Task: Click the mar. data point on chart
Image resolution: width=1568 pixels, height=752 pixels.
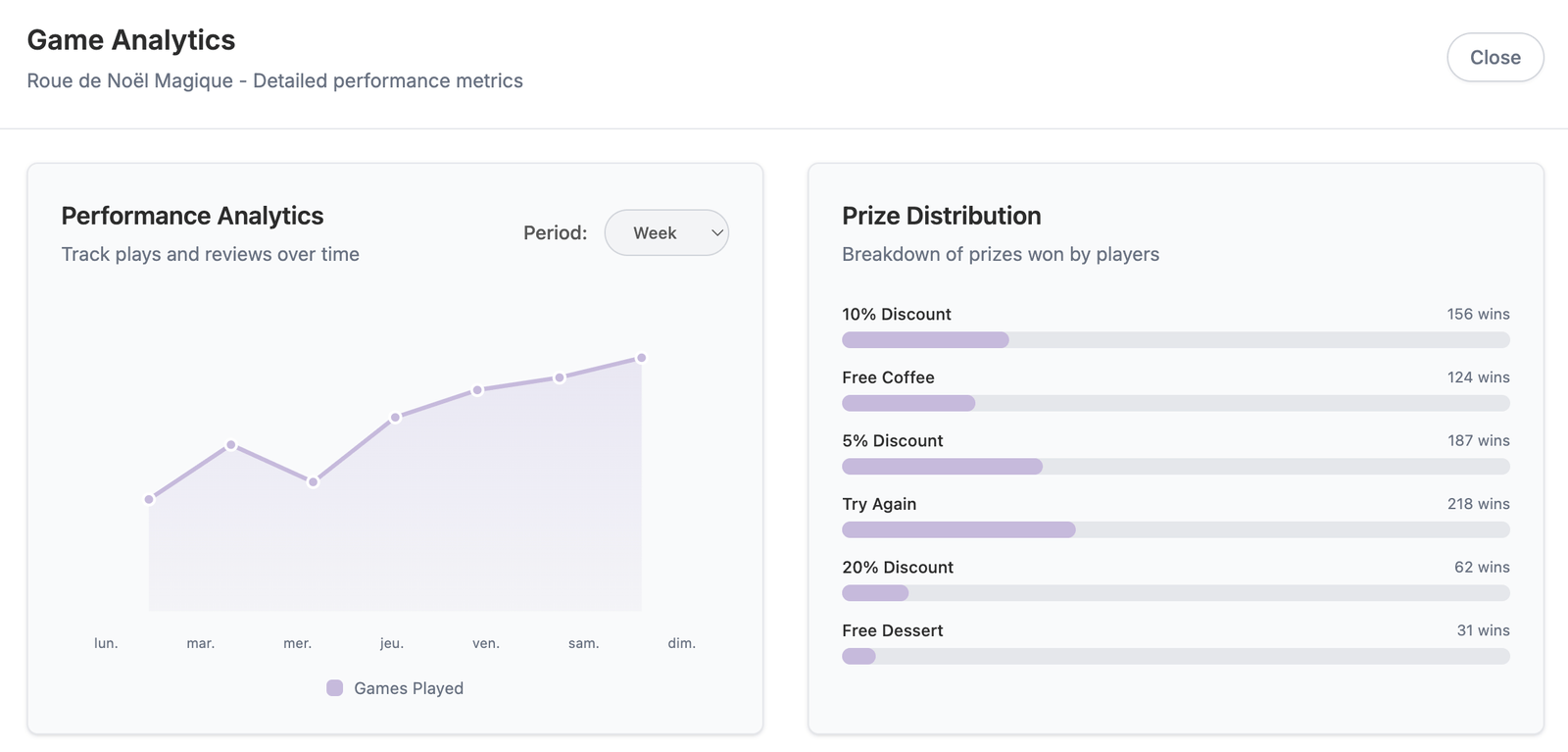Action: pyautogui.click(x=231, y=445)
